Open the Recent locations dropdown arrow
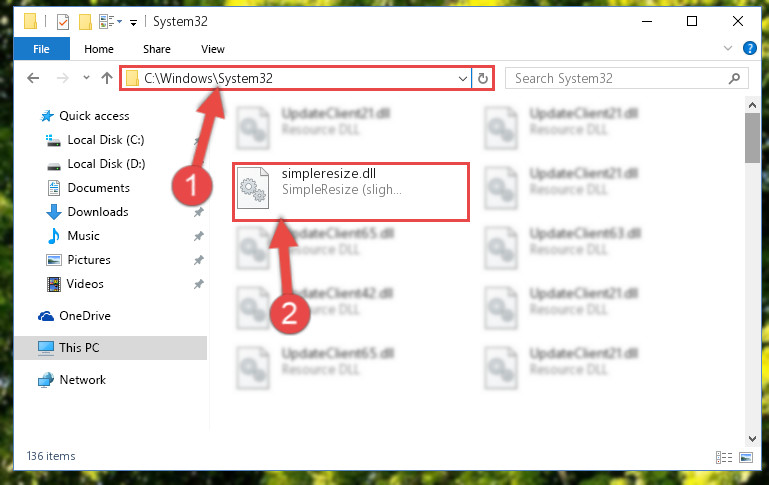 86,77
